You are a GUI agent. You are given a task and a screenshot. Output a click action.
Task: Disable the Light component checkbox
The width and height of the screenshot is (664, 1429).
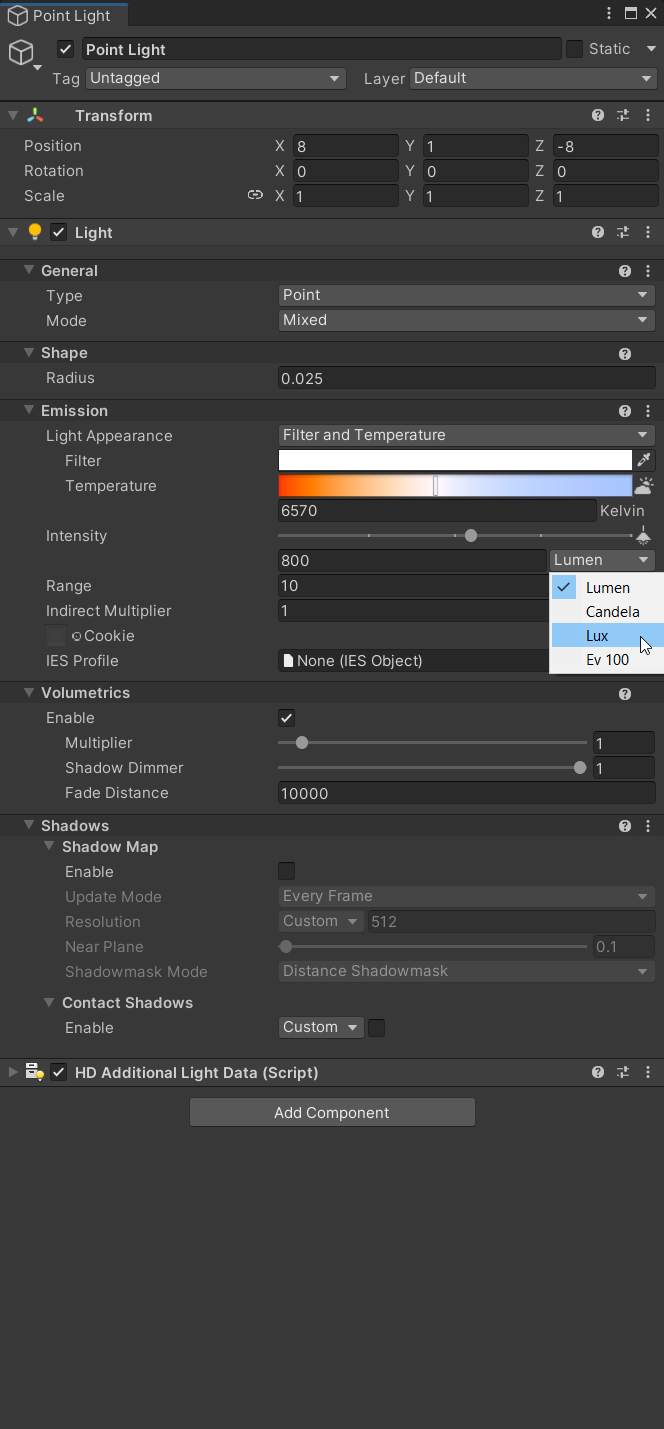59,232
